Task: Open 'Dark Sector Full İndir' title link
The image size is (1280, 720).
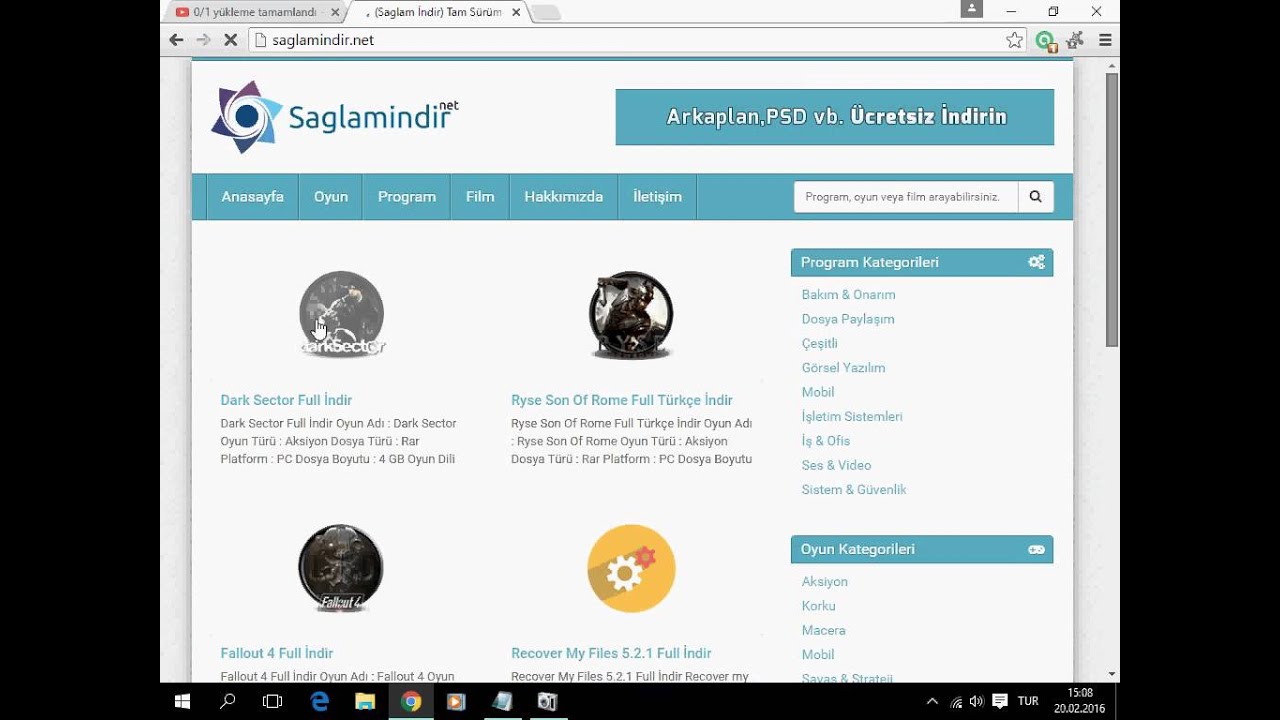Action: (x=286, y=400)
